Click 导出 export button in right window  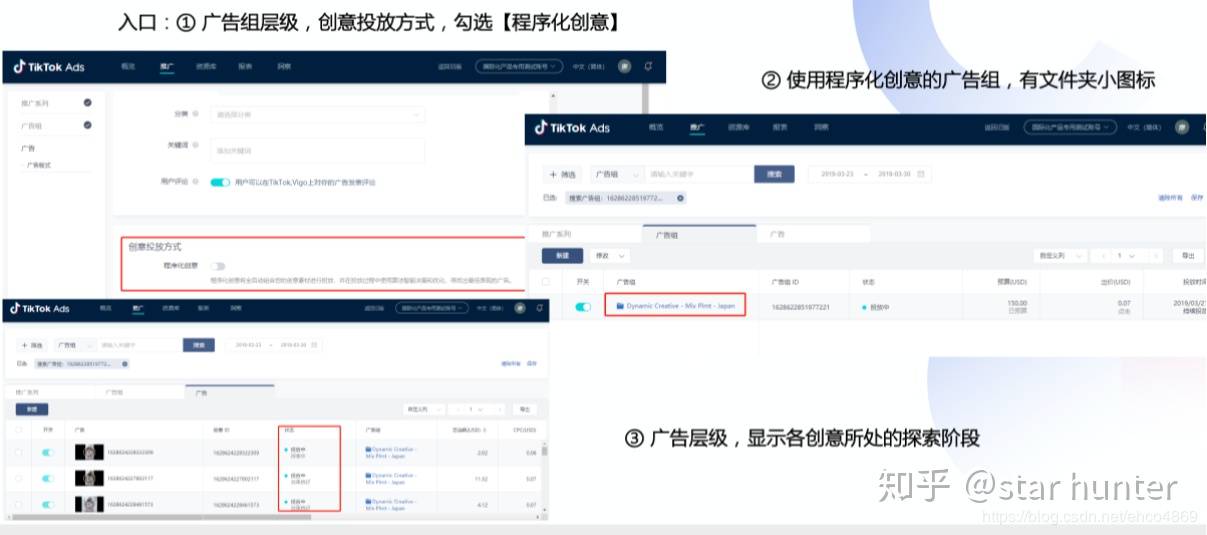[x=1188, y=256]
